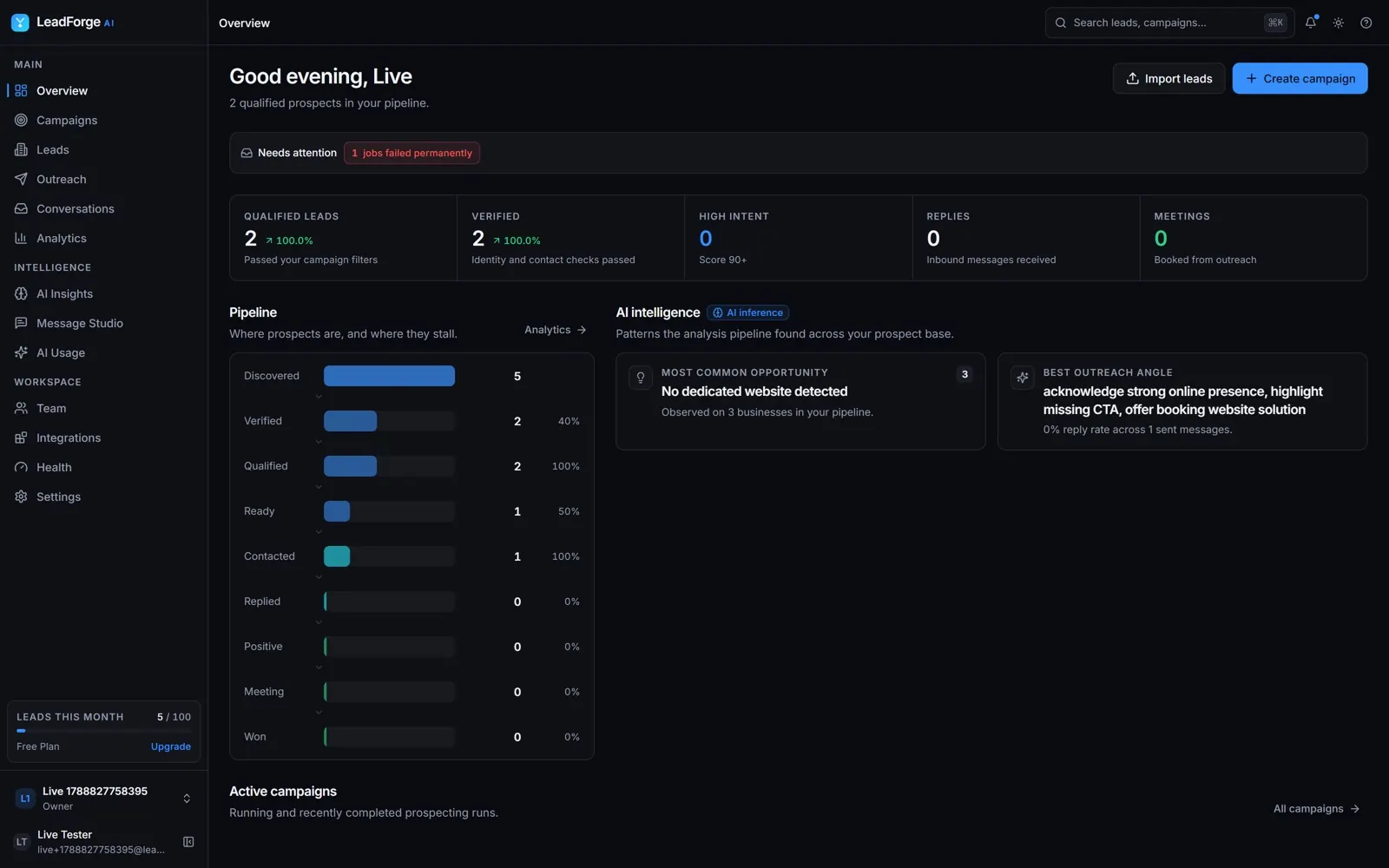The width and height of the screenshot is (1389, 868).
Task: Click 'Booked from outreach' text
Action: pos(1205,260)
